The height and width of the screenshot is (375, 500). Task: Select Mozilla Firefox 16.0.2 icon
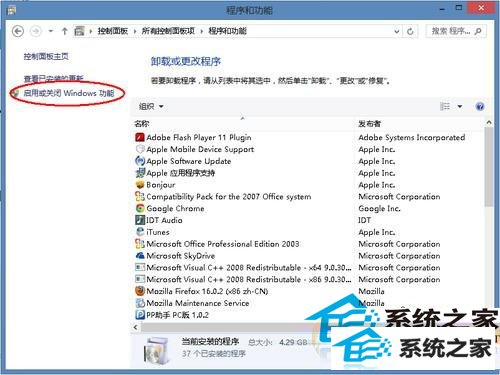[140, 291]
